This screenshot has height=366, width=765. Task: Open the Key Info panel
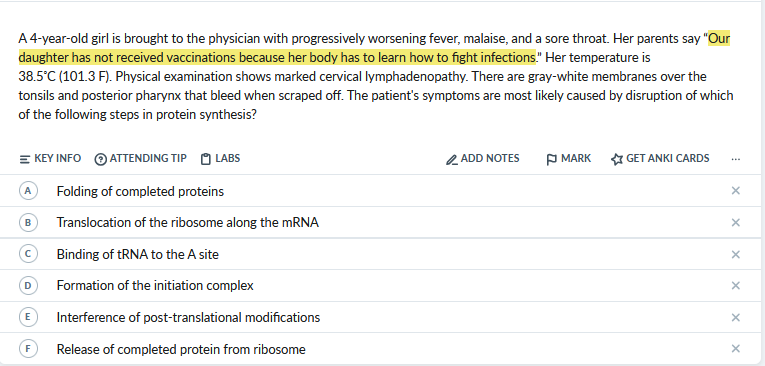[50, 159]
